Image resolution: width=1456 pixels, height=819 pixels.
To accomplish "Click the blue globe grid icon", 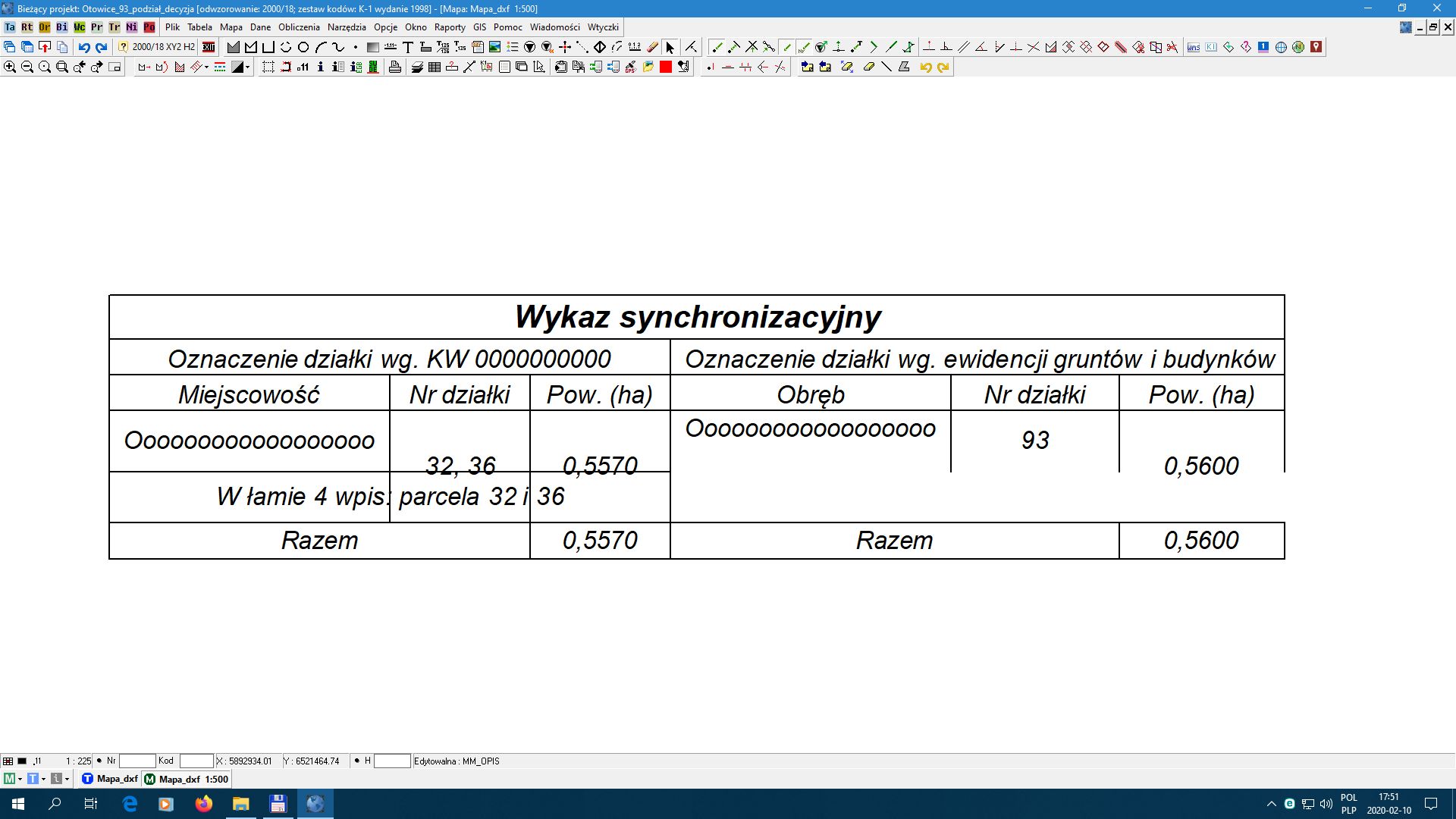I will click(1282, 47).
